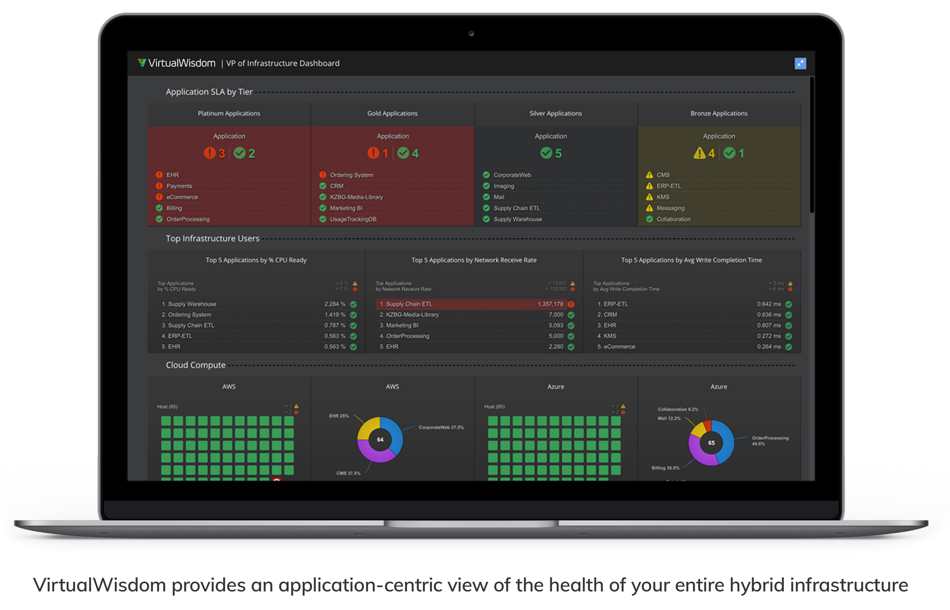Click the AWS donut chart center value 64

coord(380,440)
